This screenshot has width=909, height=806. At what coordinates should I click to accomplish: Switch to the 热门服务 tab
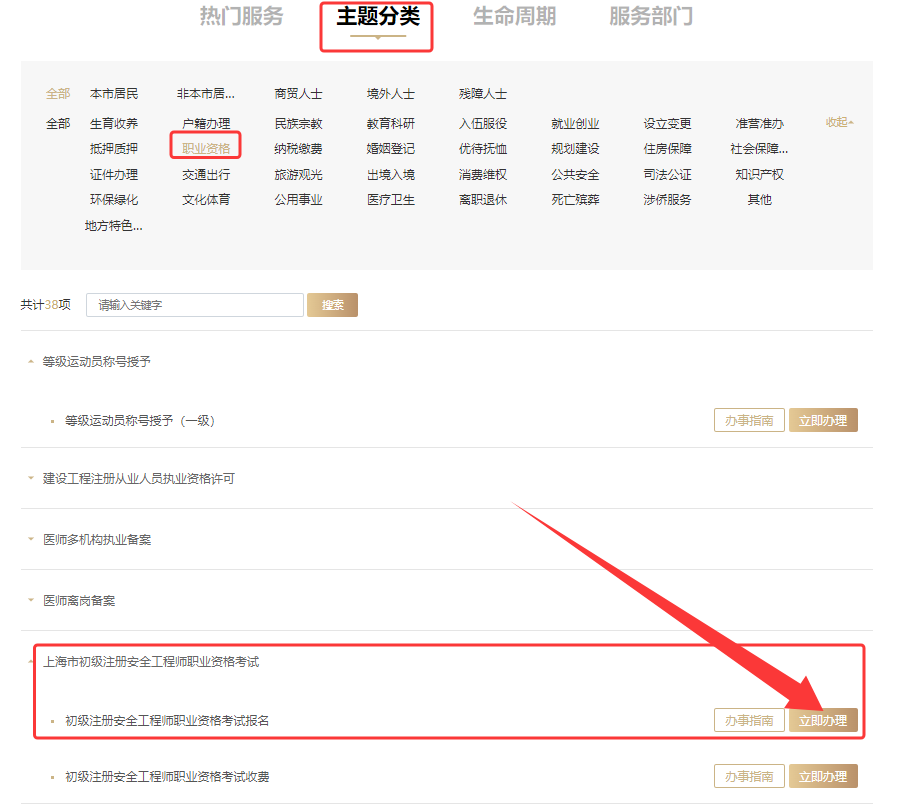point(243,15)
